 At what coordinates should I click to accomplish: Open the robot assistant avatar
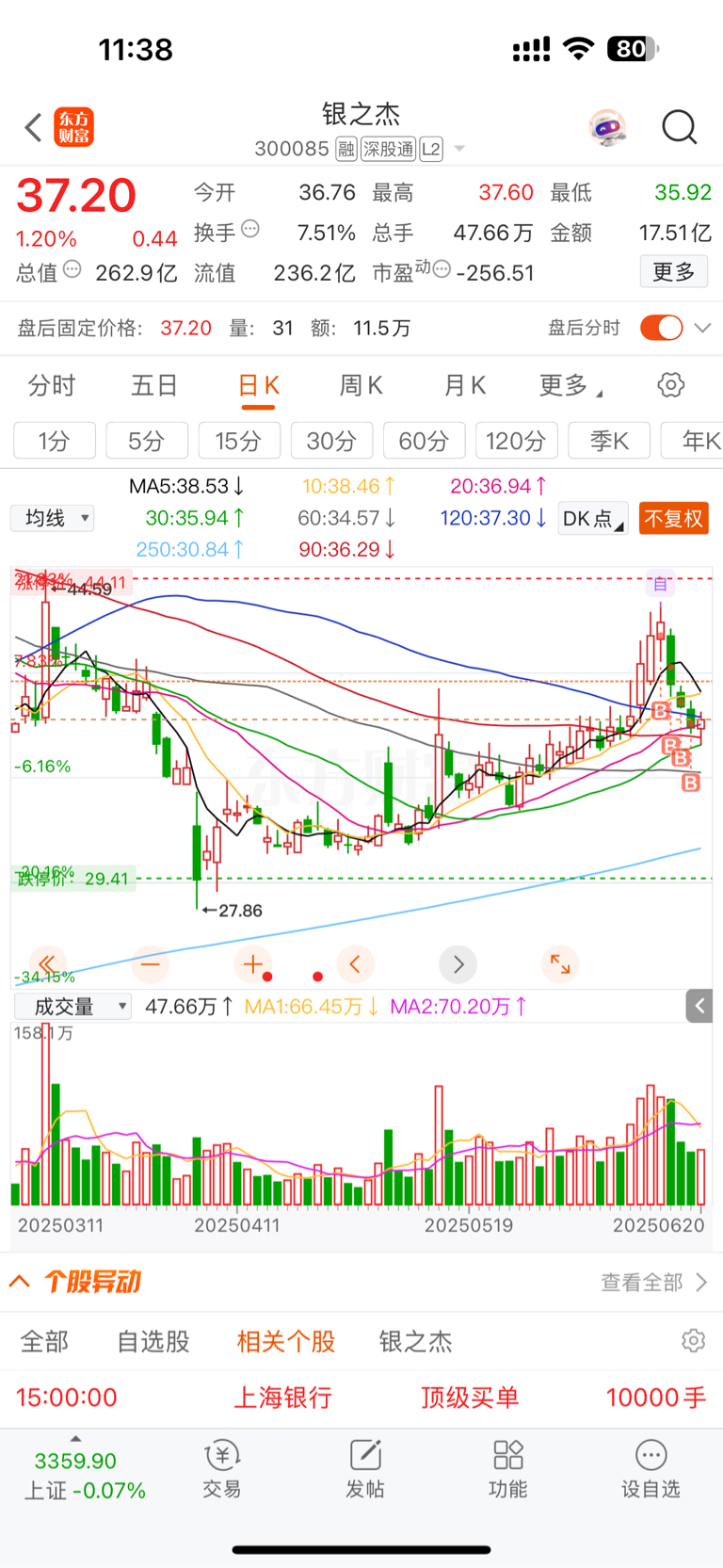tap(608, 127)
